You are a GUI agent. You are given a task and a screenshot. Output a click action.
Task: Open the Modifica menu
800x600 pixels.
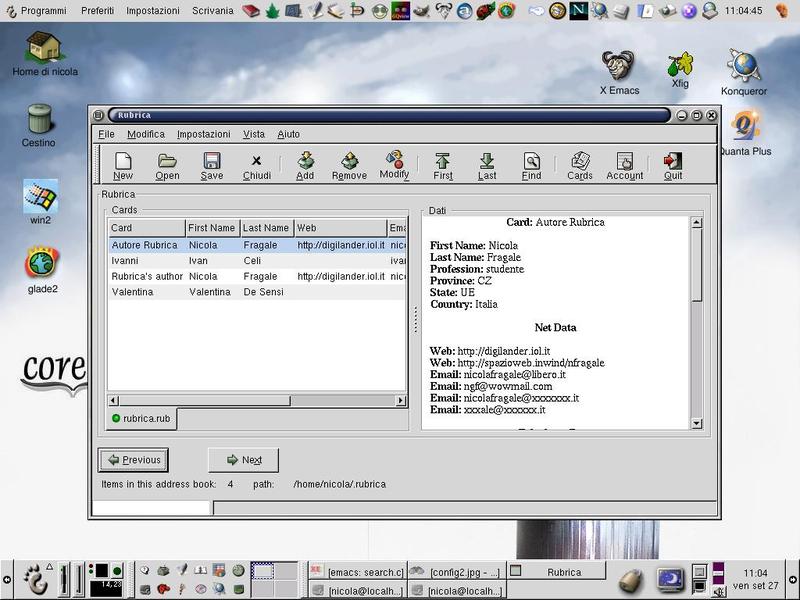pyautogui.click(x=146, y=134)
